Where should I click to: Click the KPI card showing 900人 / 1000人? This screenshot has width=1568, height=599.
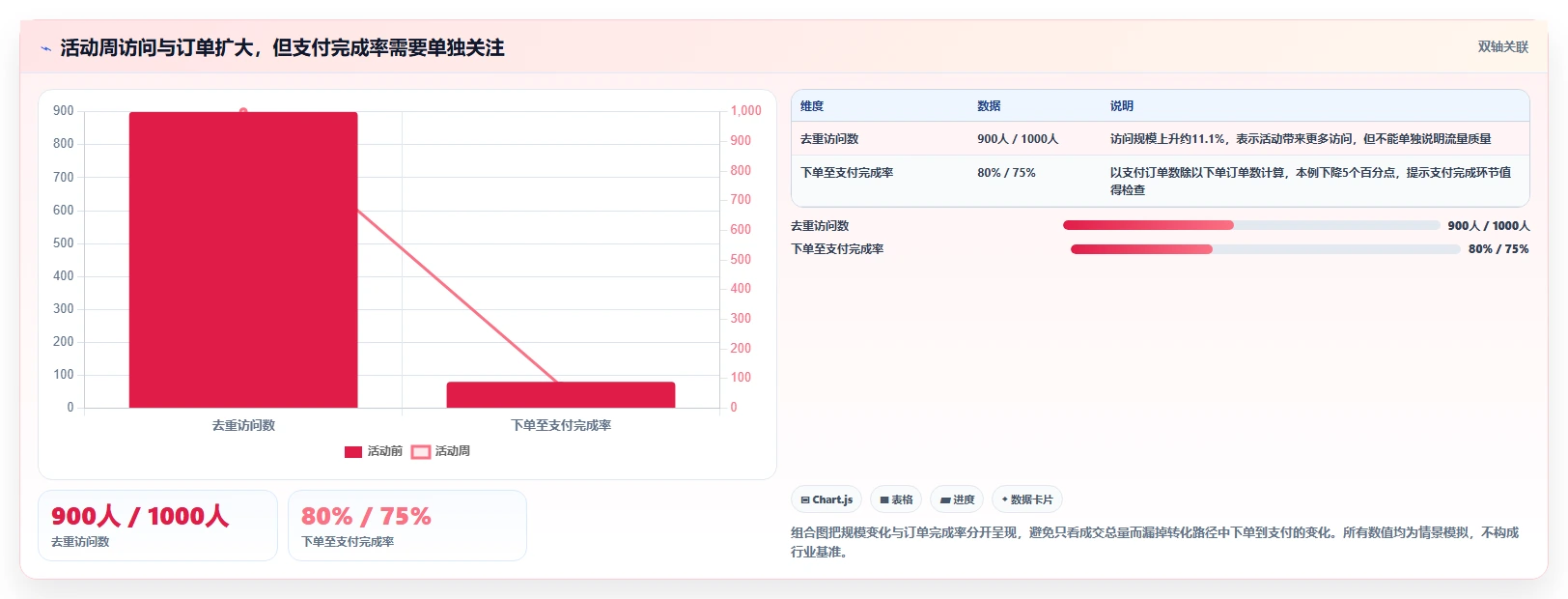coord(157,526)
